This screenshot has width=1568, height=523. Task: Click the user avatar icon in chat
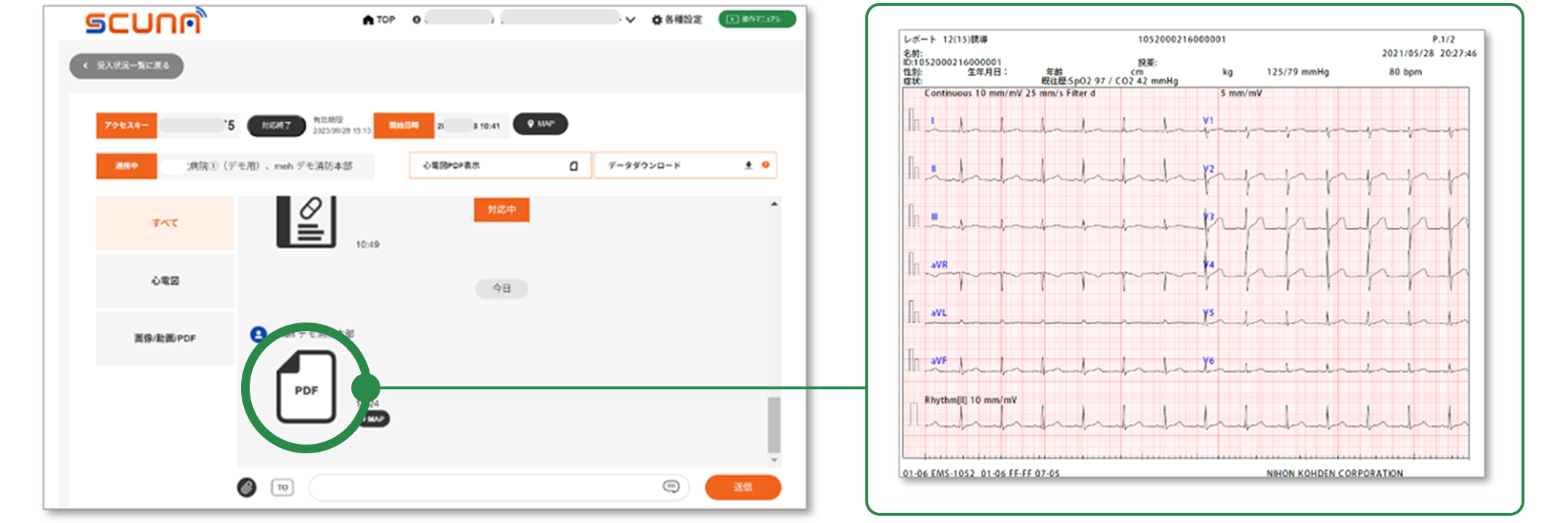pos(258,334)
